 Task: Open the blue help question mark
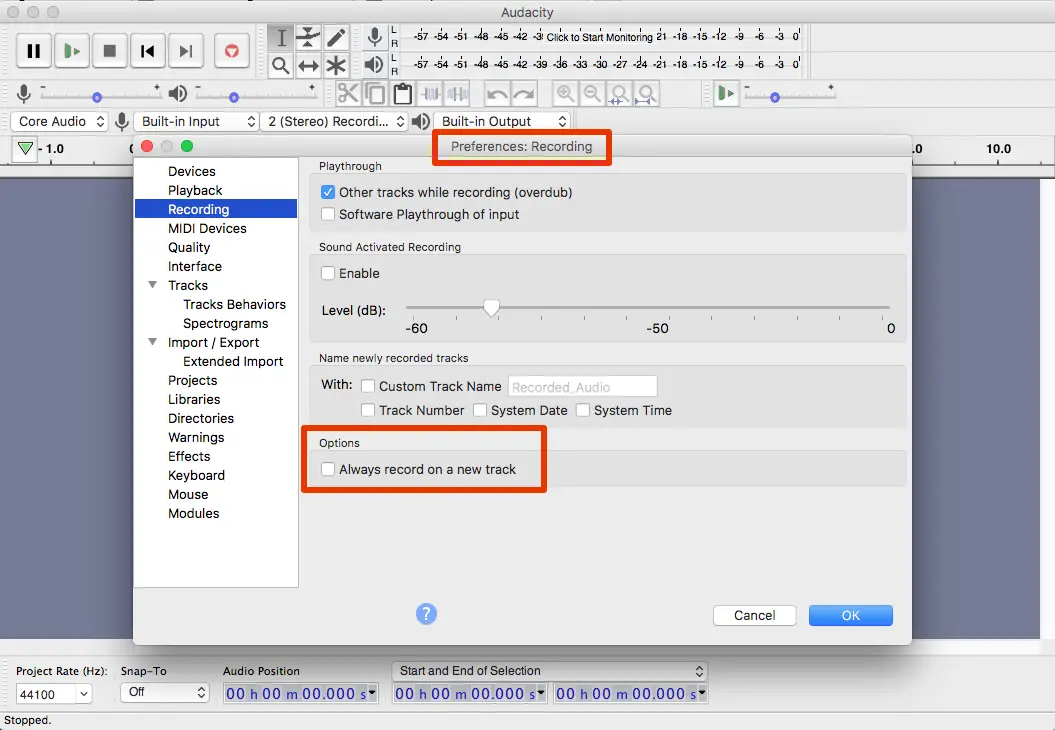coord(426,614)
